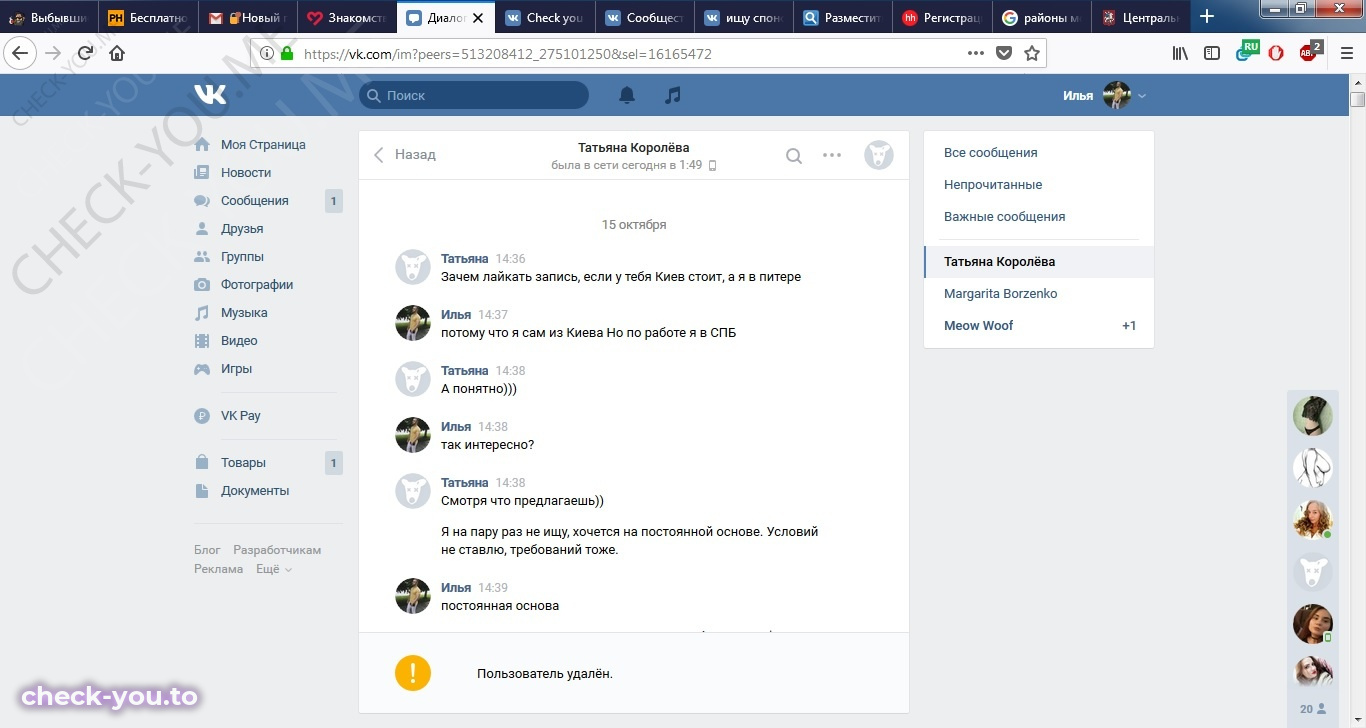This screenshot has width=1366, height=728.
Task: Click Назад back link in dialog
Action: point(405,155)
